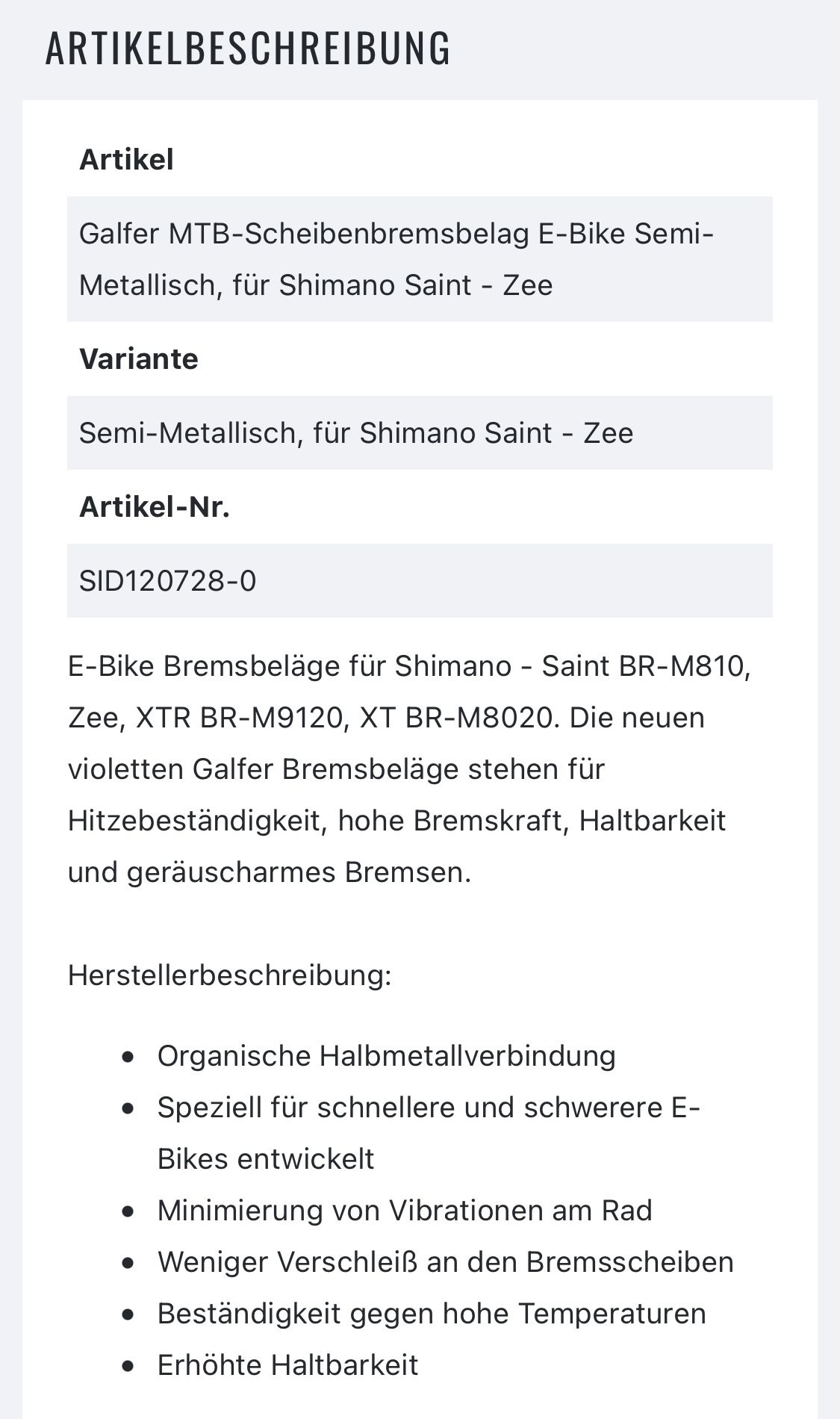Click the Herstellerbeschreibung heading text

(x=229, y=975)
